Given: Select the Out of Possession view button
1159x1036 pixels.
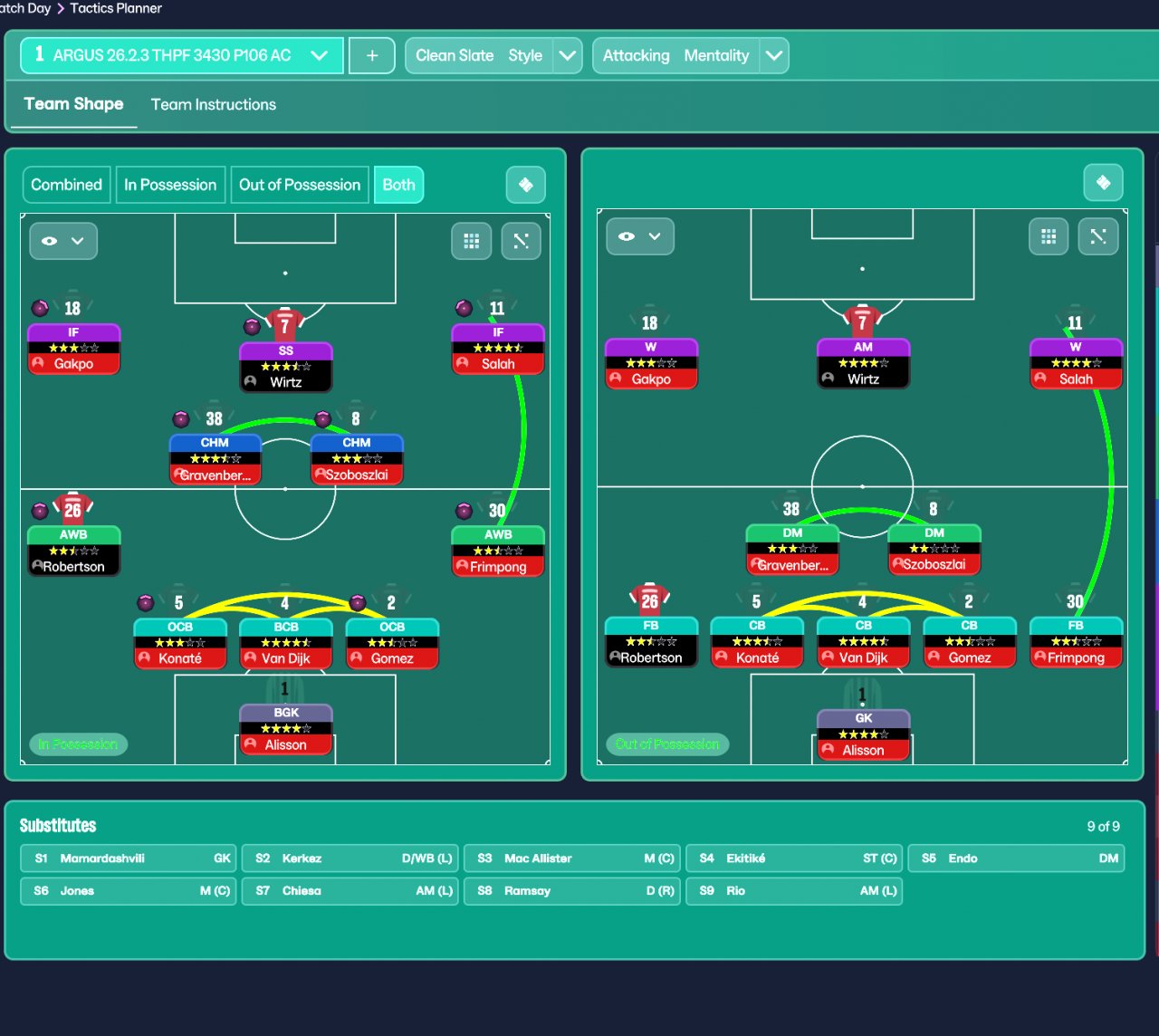Looking at the screenshot, I should tap(300, 185).
